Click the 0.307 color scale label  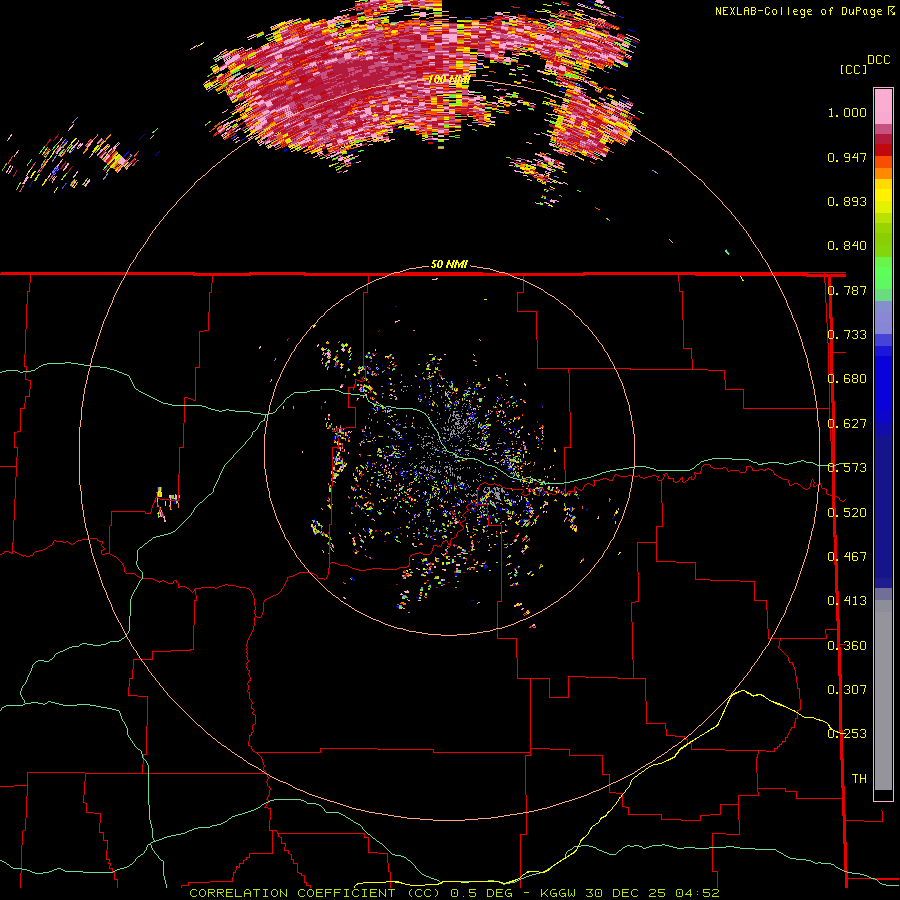[x=847, y=690]
